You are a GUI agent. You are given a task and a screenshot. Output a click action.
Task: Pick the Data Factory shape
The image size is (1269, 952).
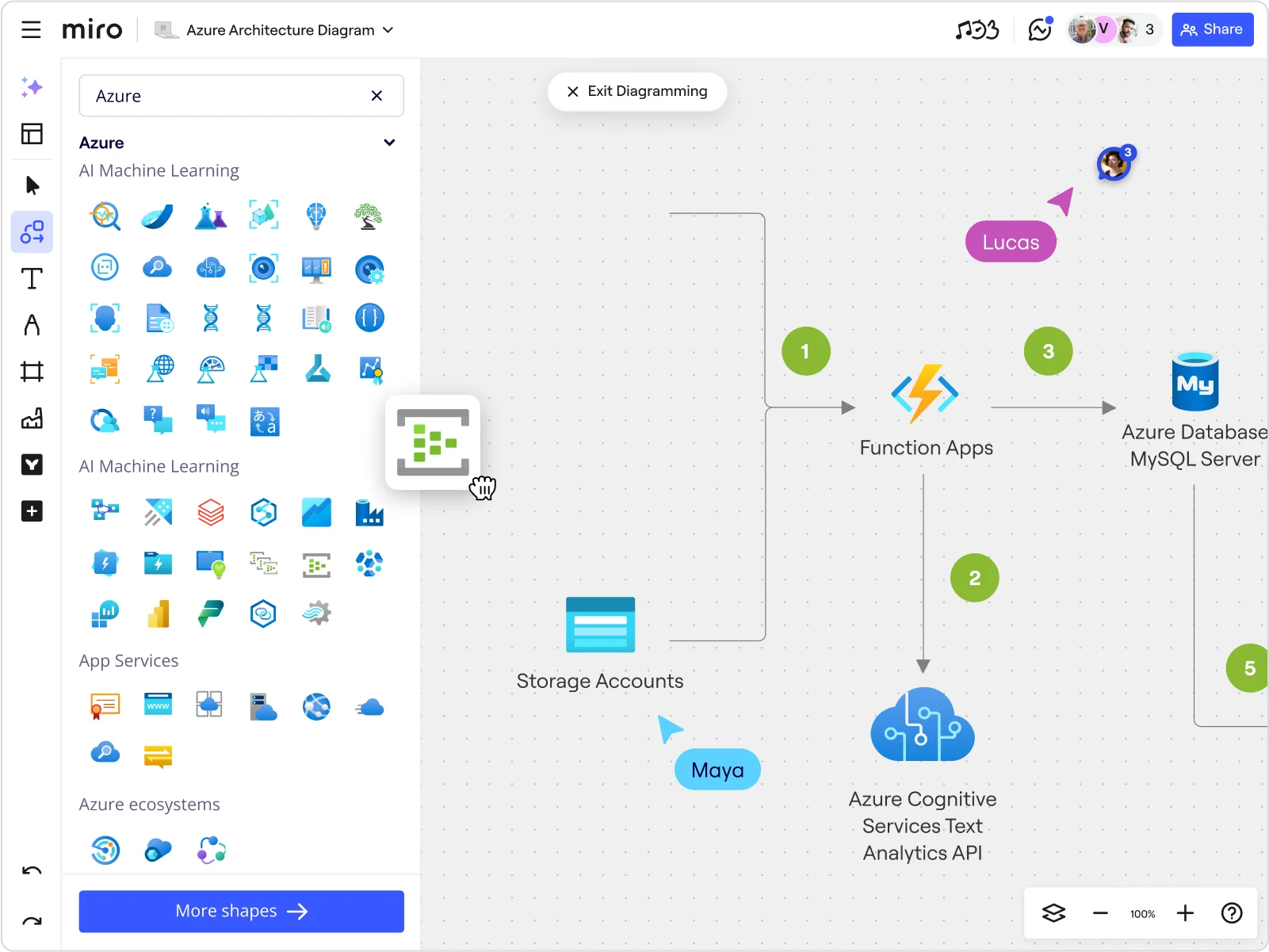coord(369,513)
